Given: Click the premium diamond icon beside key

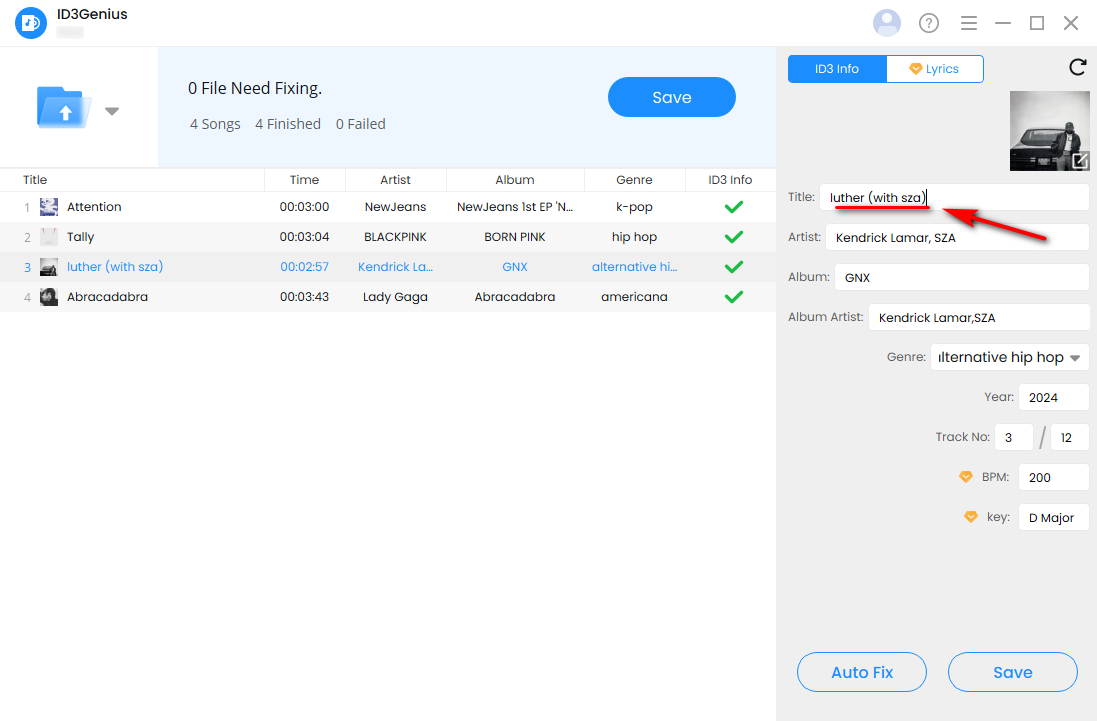Looking at the screenshot, I should point(970,517).
